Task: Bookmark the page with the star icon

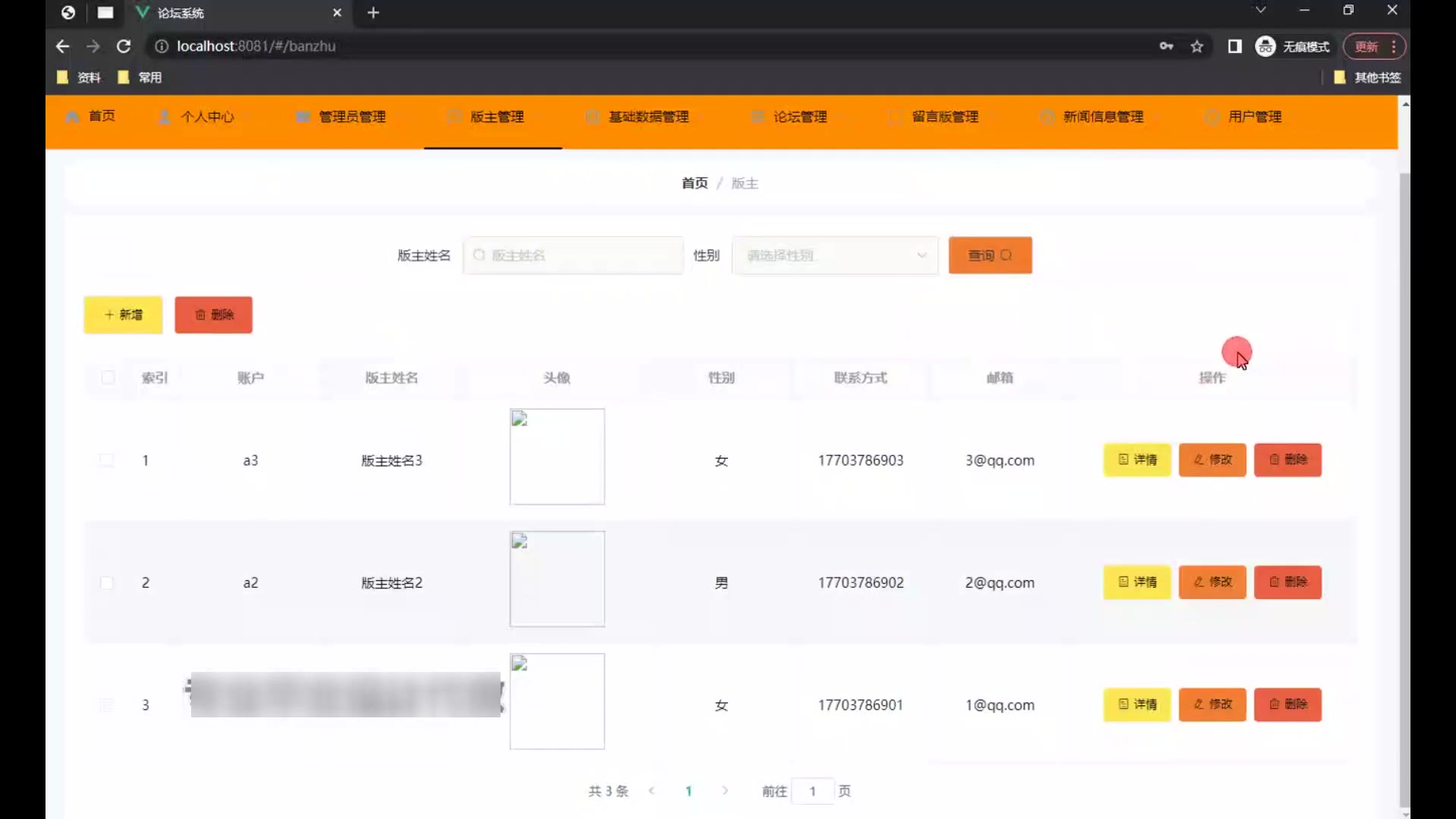Action: pos(1197,46)
